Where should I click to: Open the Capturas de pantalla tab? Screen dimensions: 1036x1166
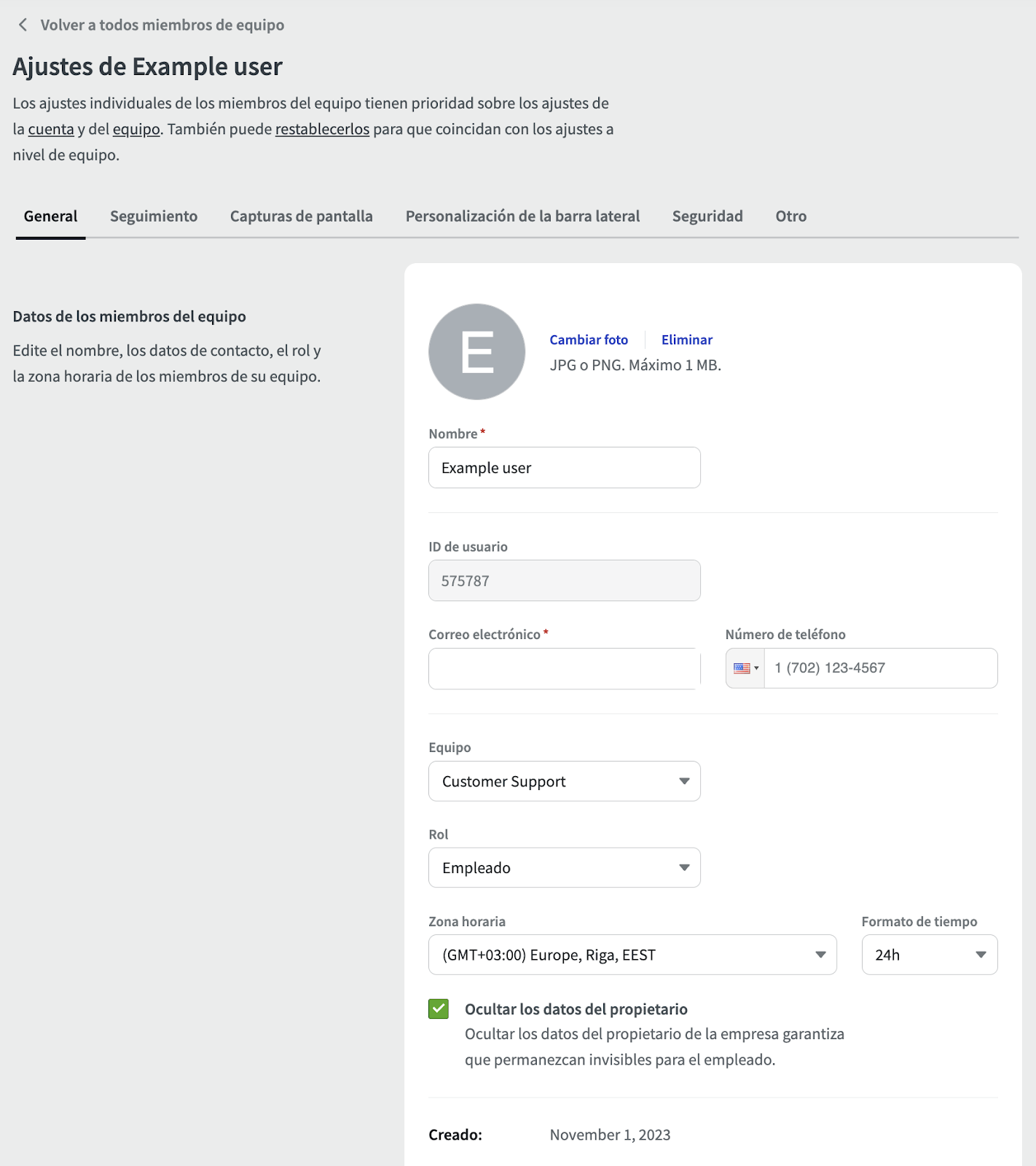pos(301,216)
